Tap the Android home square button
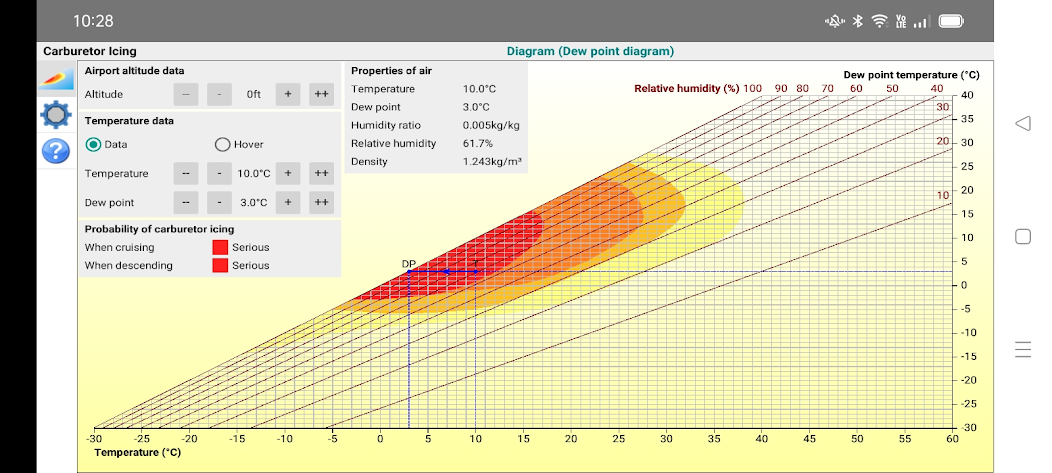This screenshot has width=1052, height=473. pyautogui.click(x=1022, y=237)
